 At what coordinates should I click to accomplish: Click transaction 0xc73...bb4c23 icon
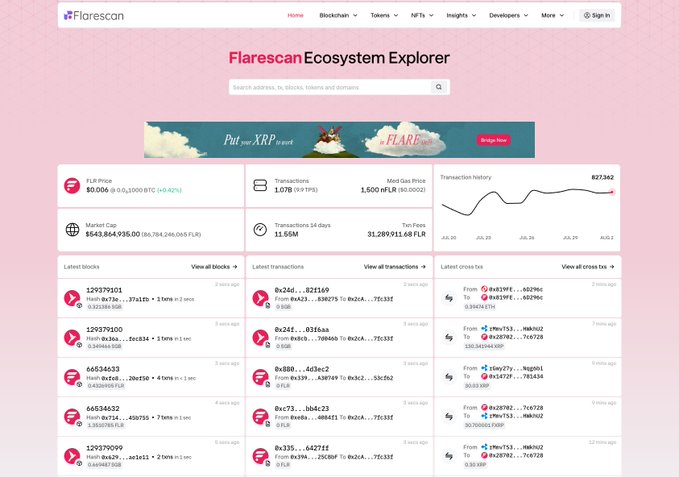(260, 416)
